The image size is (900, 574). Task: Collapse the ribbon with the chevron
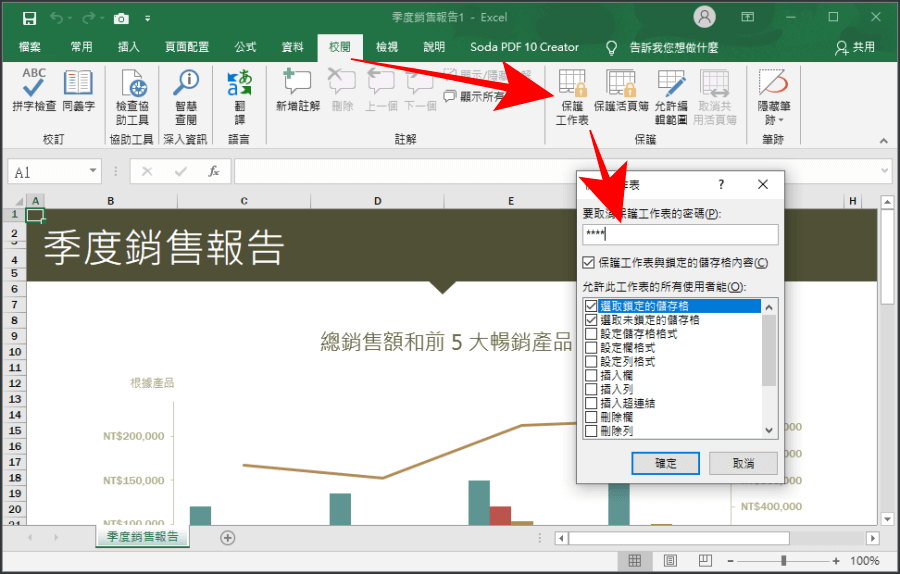[x=883, y=141]
